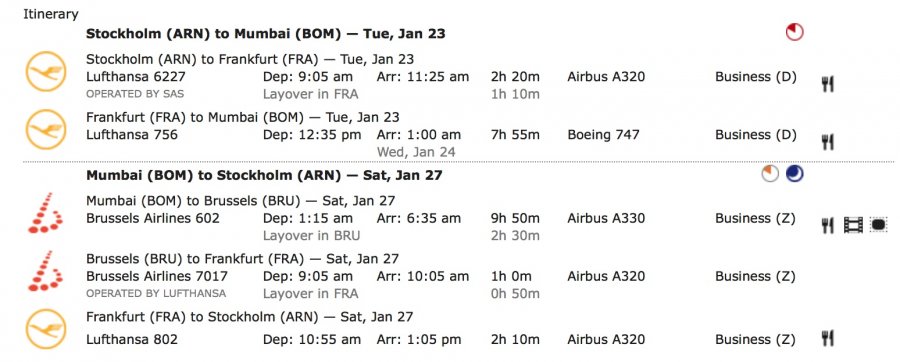Click the Lufthansa logo beside flight 802
Image resolution: width=900 pixels, height=362 pixels.
46,329
